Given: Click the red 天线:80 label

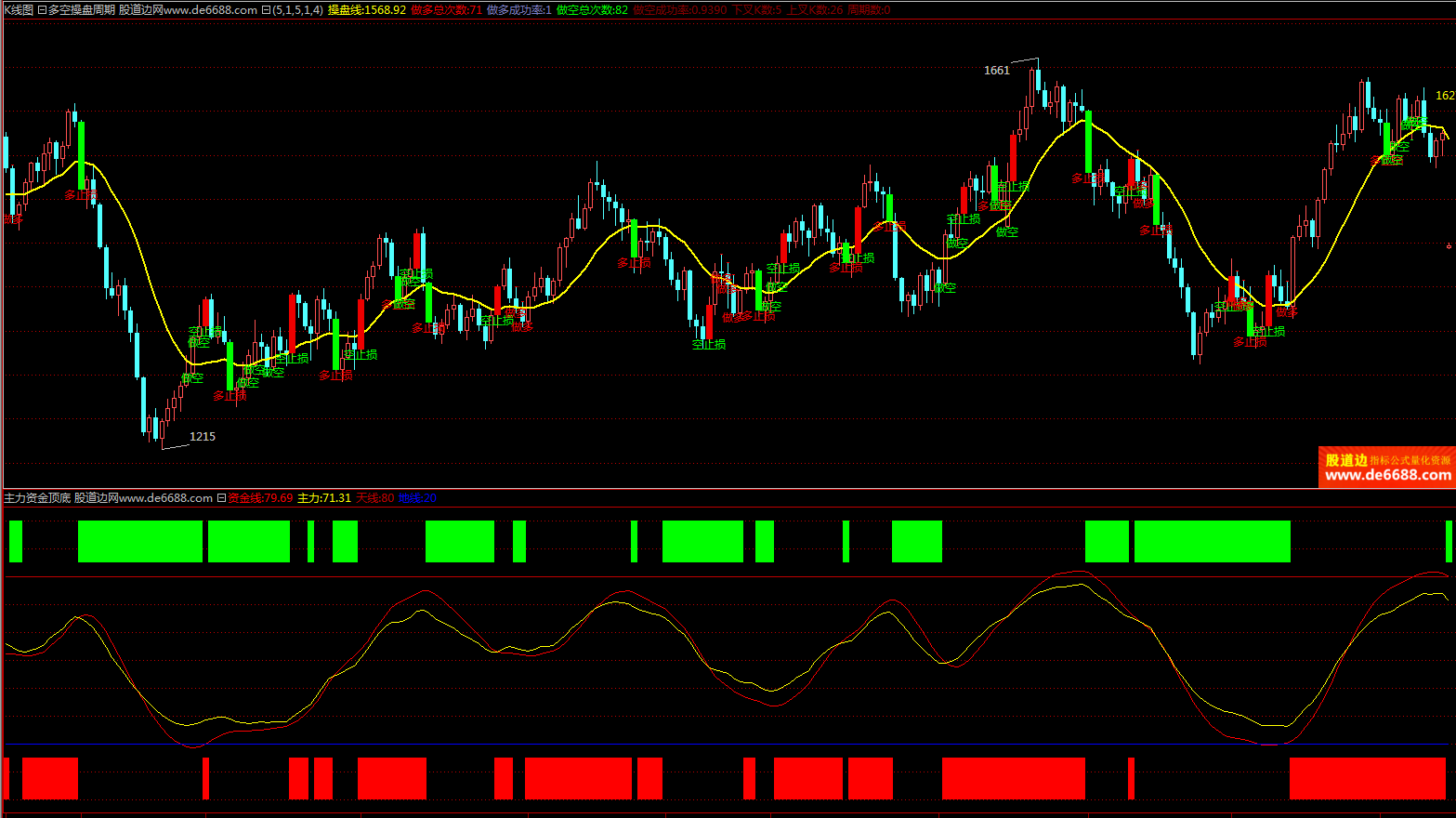Looking at the screenshot, I should [374, 498].
